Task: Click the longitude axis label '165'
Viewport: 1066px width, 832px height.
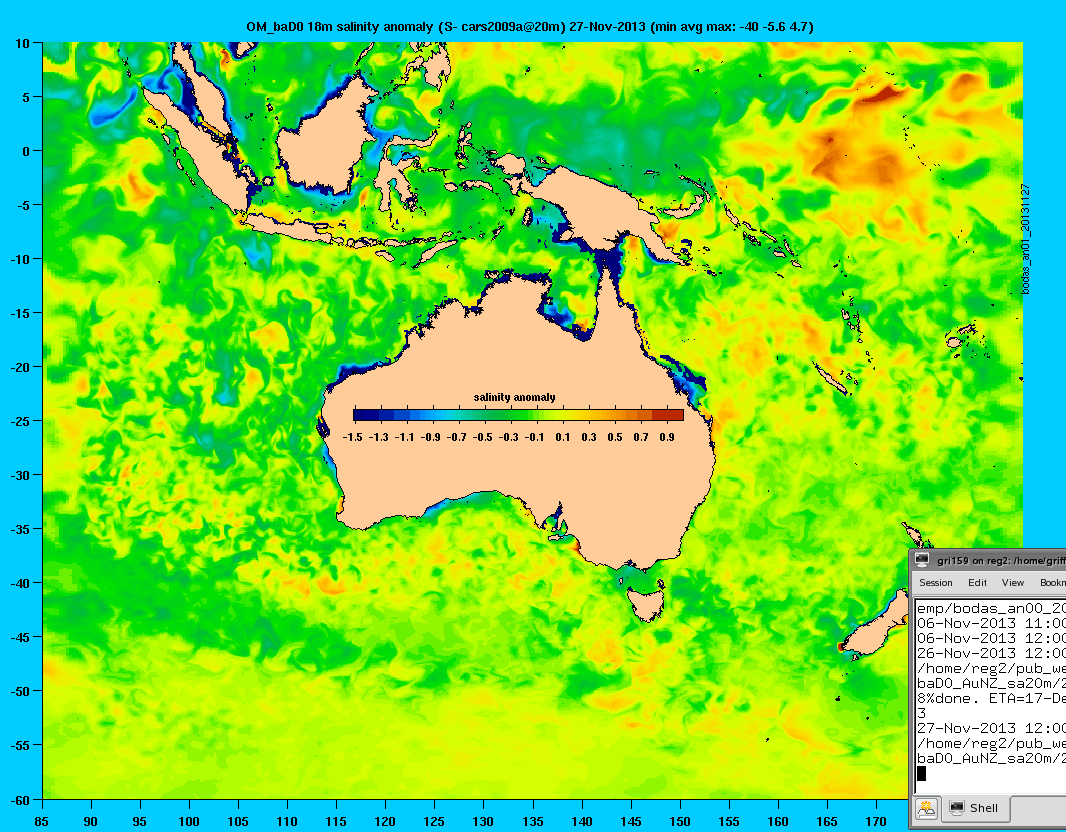Action: pyautogui.click(x=827, y=822)
